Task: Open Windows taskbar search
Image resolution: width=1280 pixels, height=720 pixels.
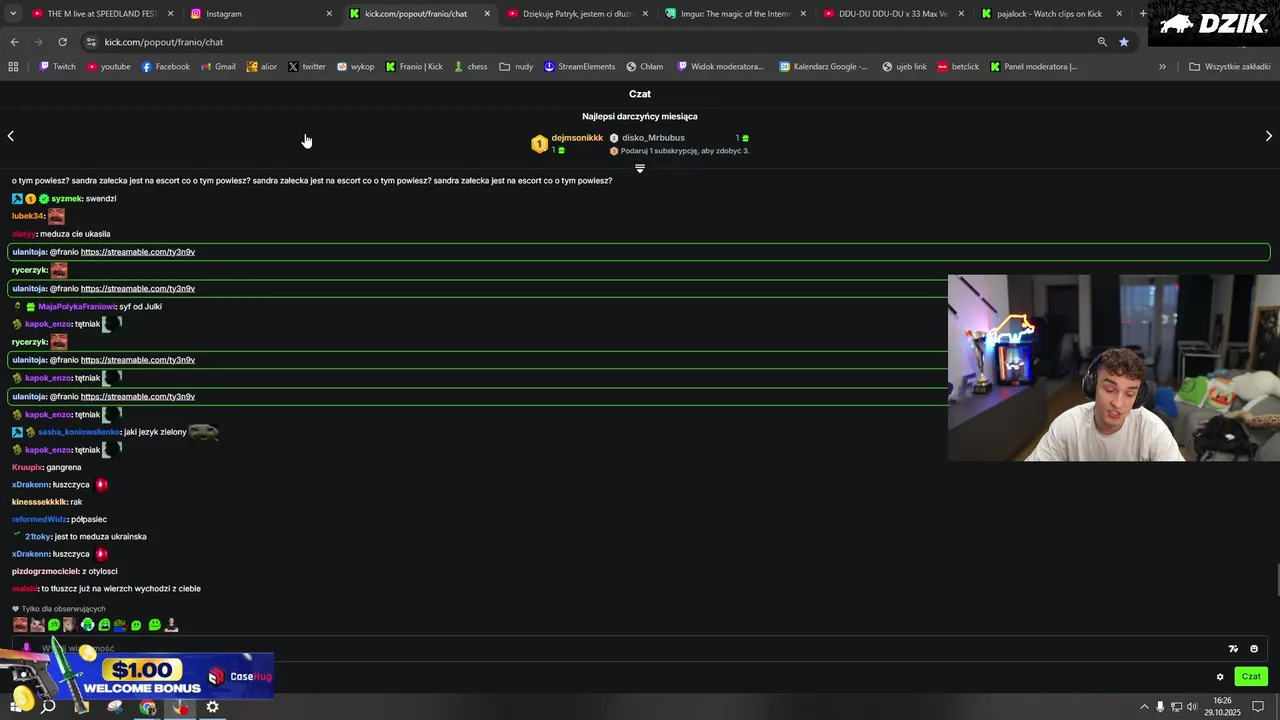Action: pyautogui.click(x=48, y=707)
